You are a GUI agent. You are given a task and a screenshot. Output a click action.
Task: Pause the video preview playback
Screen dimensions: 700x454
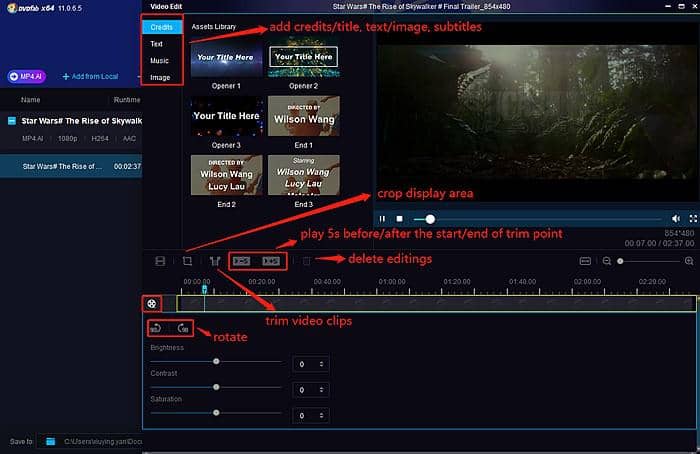pyautogui.click(x=383, y=218)
